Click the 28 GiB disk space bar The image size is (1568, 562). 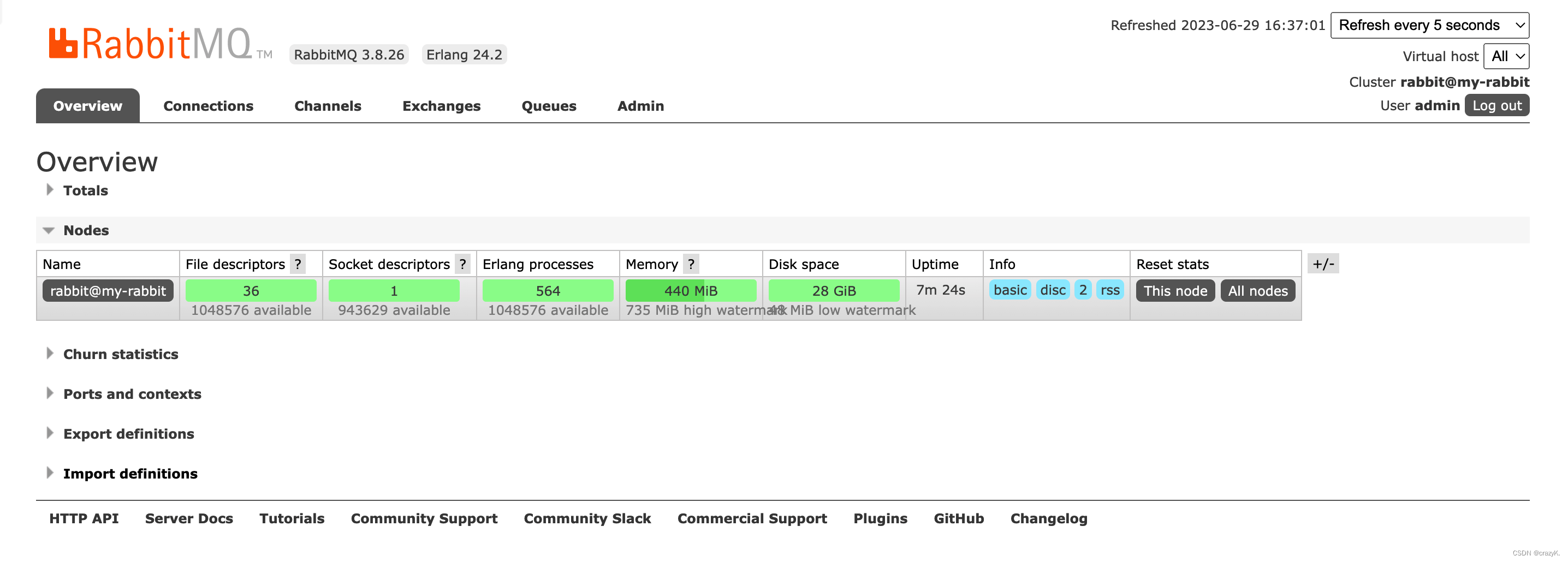[x=833, y=291]
